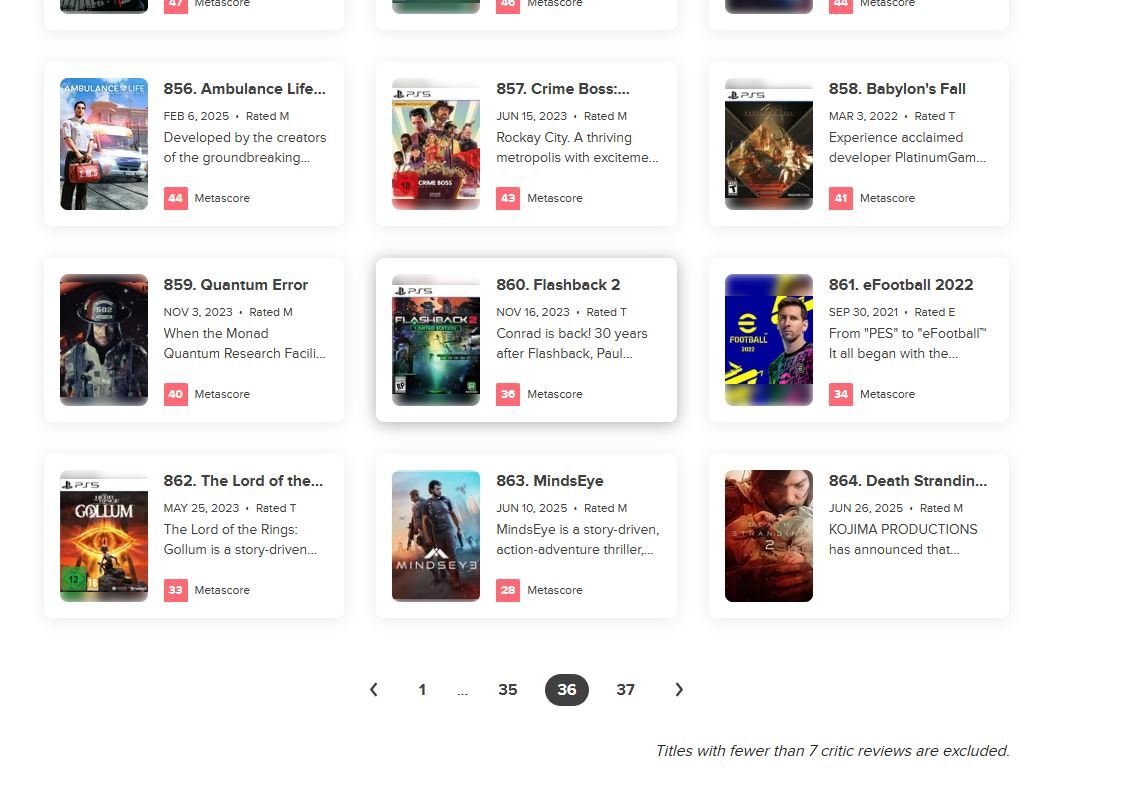Open the Flashback 2 cover thumbnail
This screenshot has width=1124, height=807.
pos(436,340)
